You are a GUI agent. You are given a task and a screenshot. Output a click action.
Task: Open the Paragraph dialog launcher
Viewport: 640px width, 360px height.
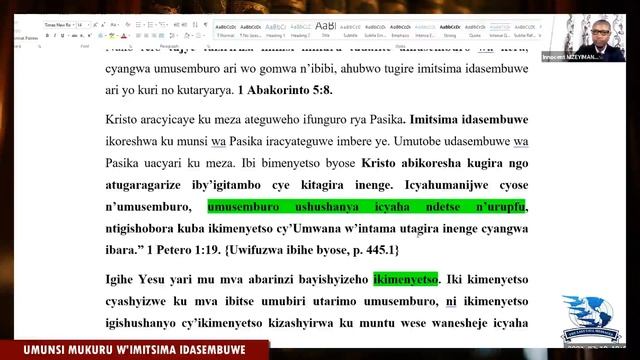tap(208, 47)
